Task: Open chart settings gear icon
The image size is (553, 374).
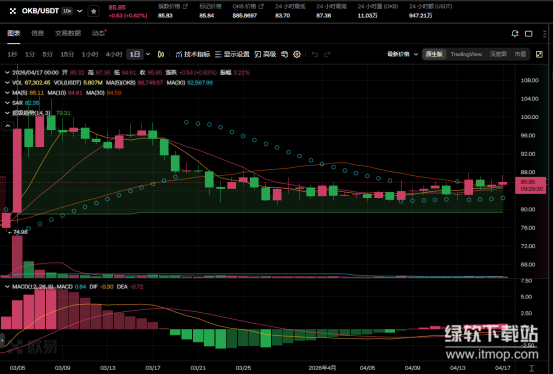Action: click(x=297, y=54)
